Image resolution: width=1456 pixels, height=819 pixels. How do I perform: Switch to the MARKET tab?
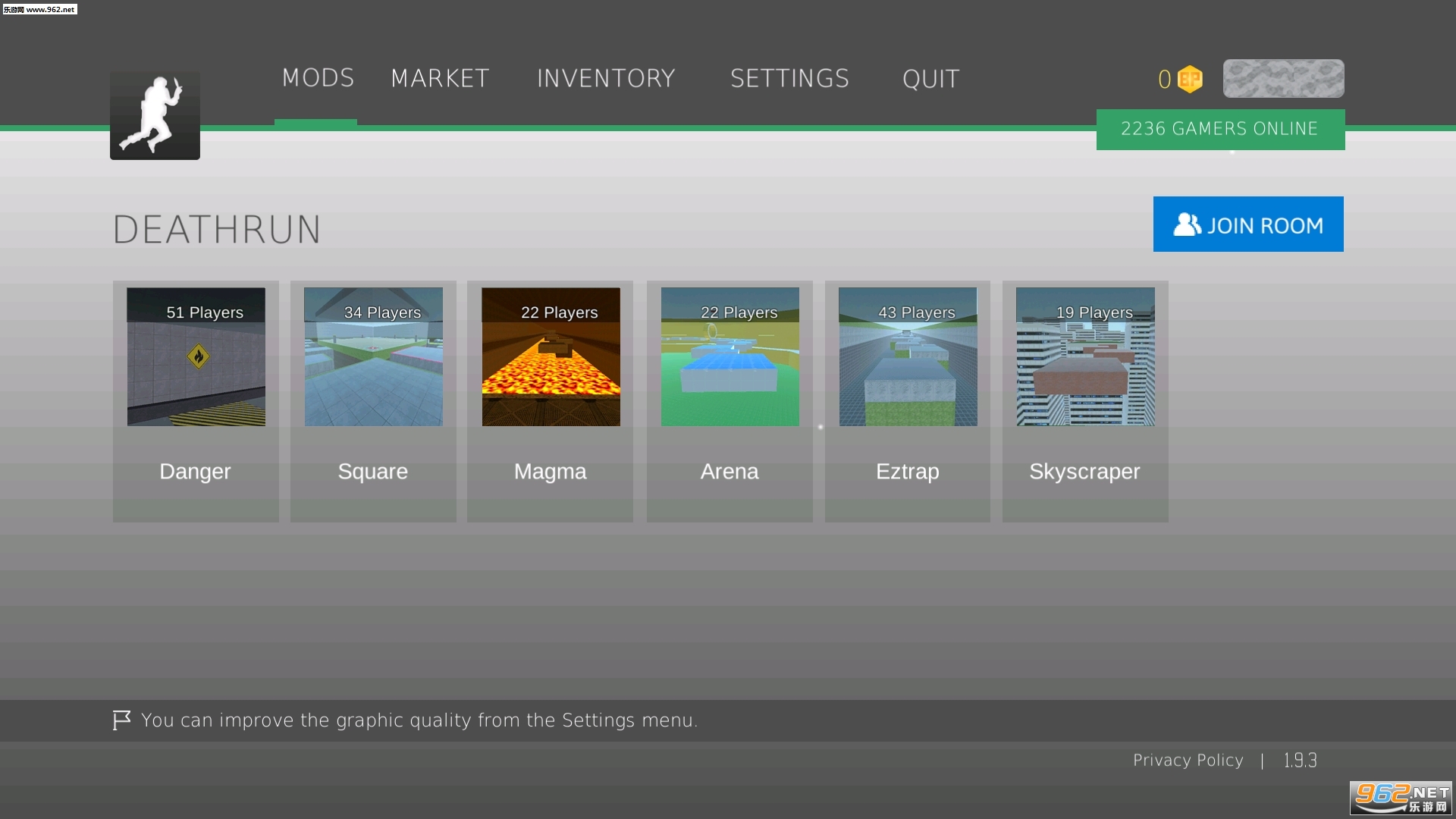(440, 79)
